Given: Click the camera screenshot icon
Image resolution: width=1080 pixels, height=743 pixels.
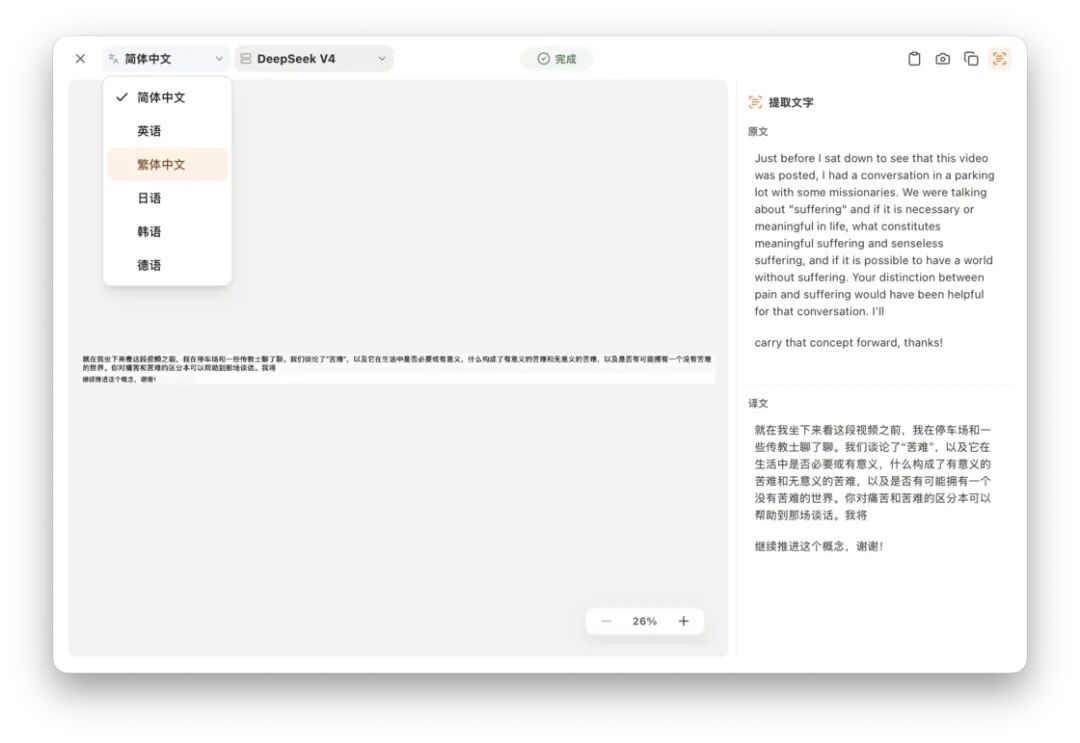Looking at the screenshot, I should 942,59.
